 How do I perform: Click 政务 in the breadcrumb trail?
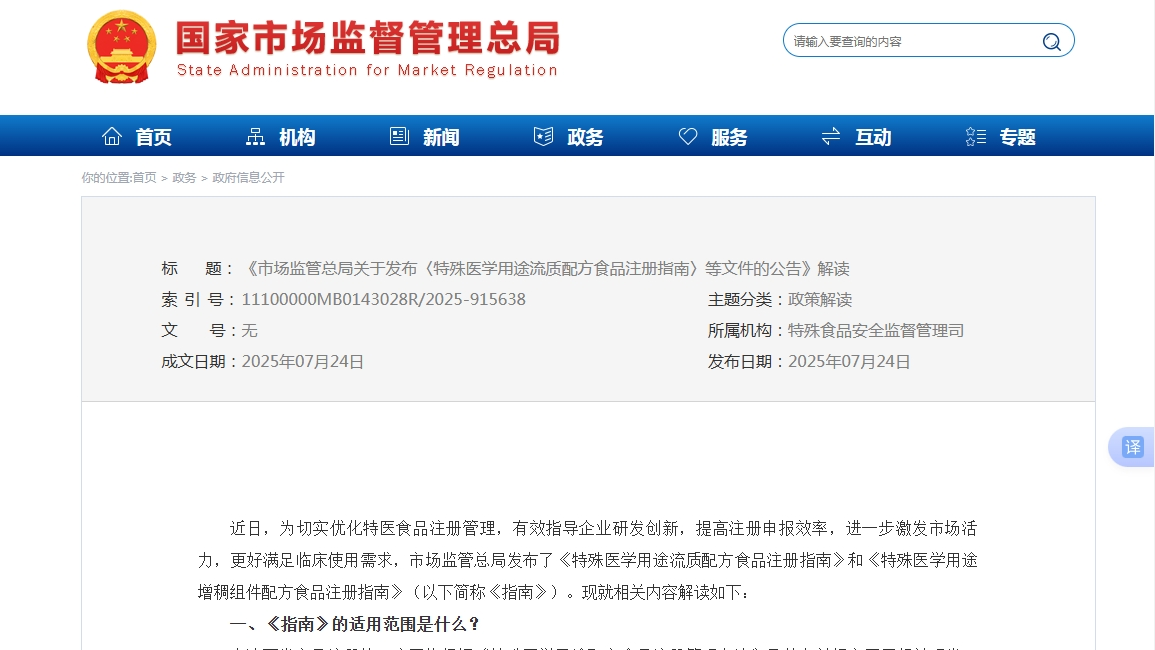tap(184, 178)
